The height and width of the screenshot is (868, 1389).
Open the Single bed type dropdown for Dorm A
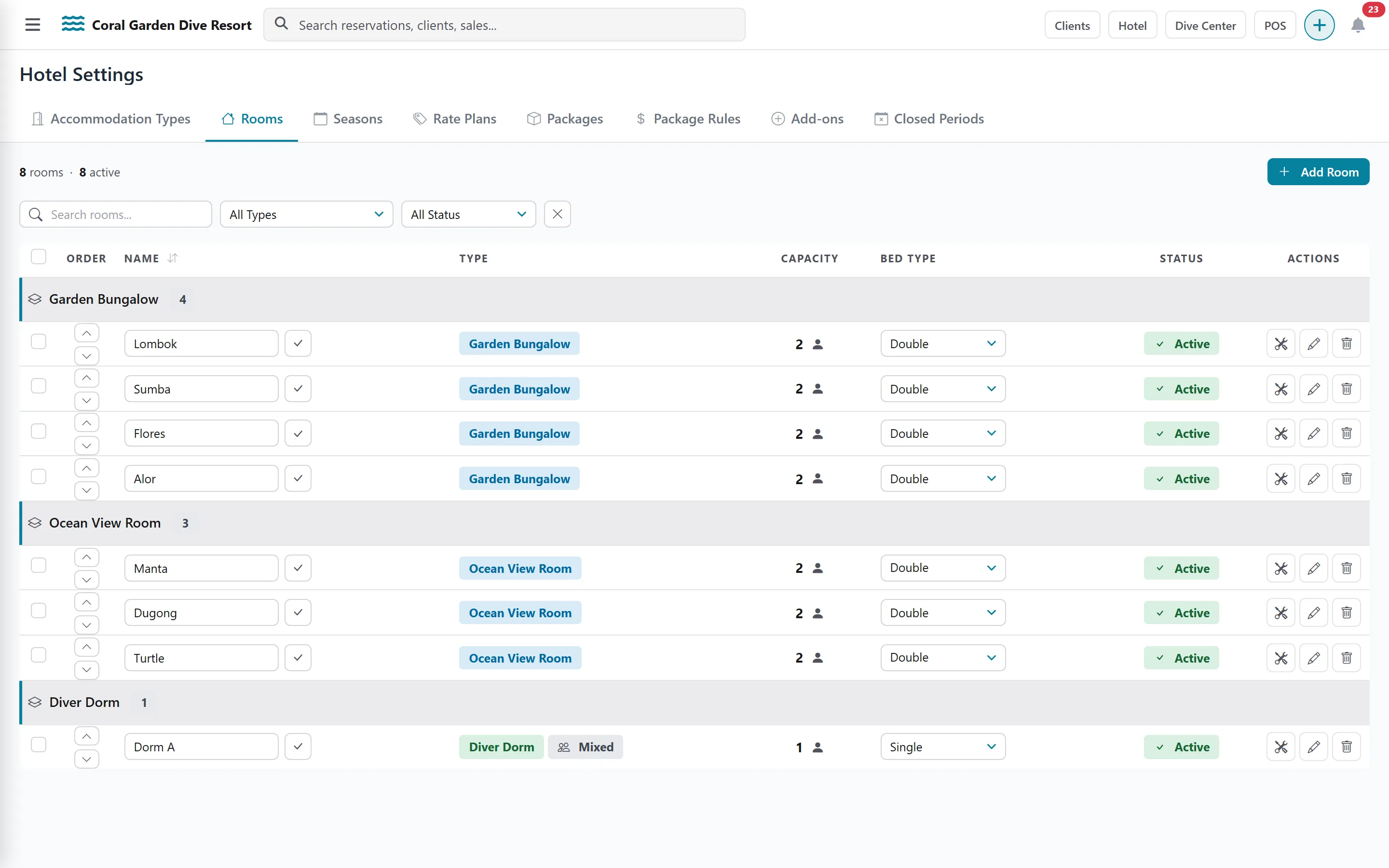click(942, 746)
